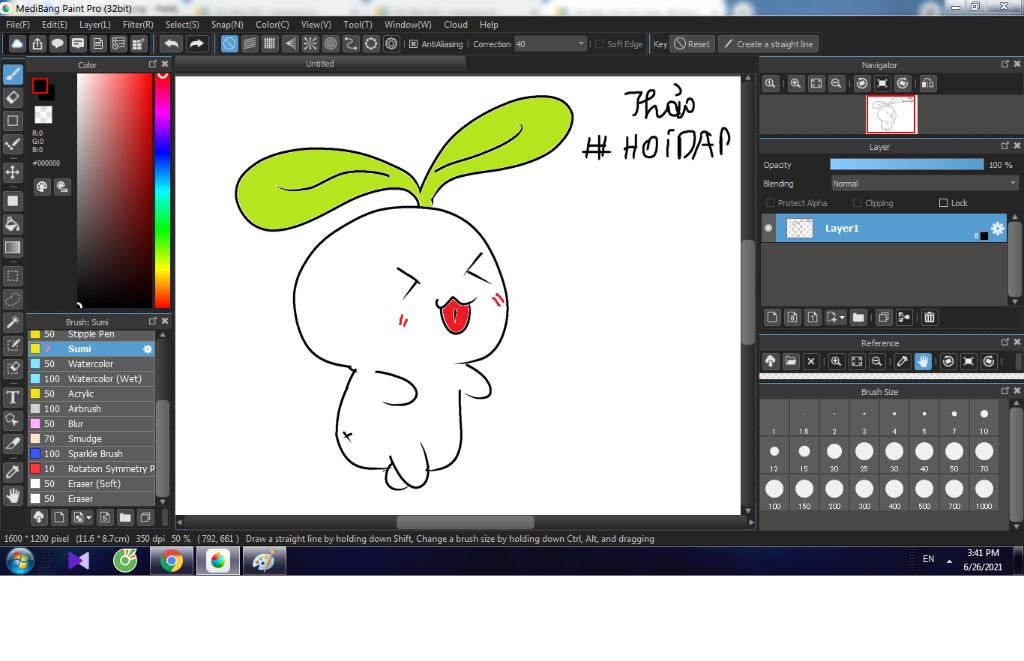This screenshot has height=661, width=1024.
Task: Switch to the Untitled canvas tab
Action: pos(320,63)
